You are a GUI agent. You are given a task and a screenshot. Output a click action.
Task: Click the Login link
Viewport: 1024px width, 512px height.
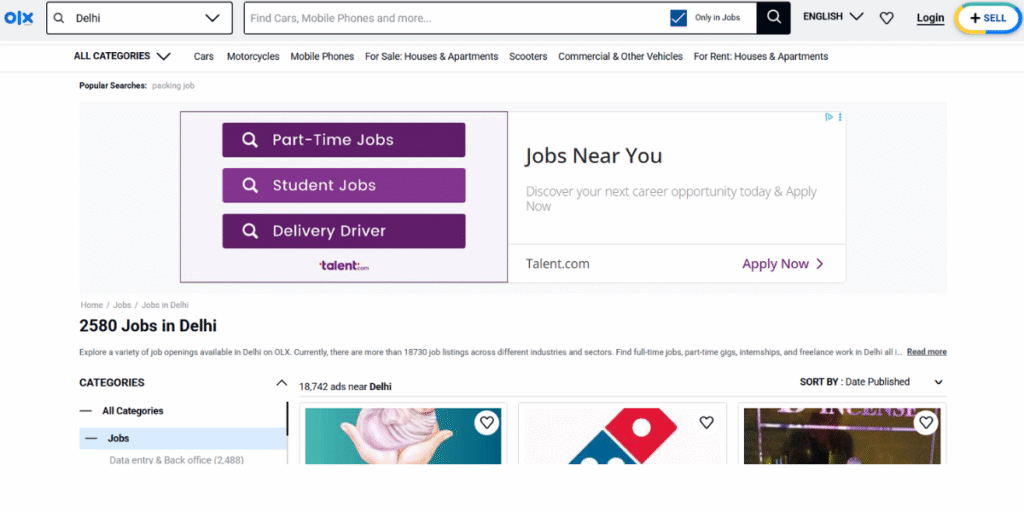(x=930, y=18)
